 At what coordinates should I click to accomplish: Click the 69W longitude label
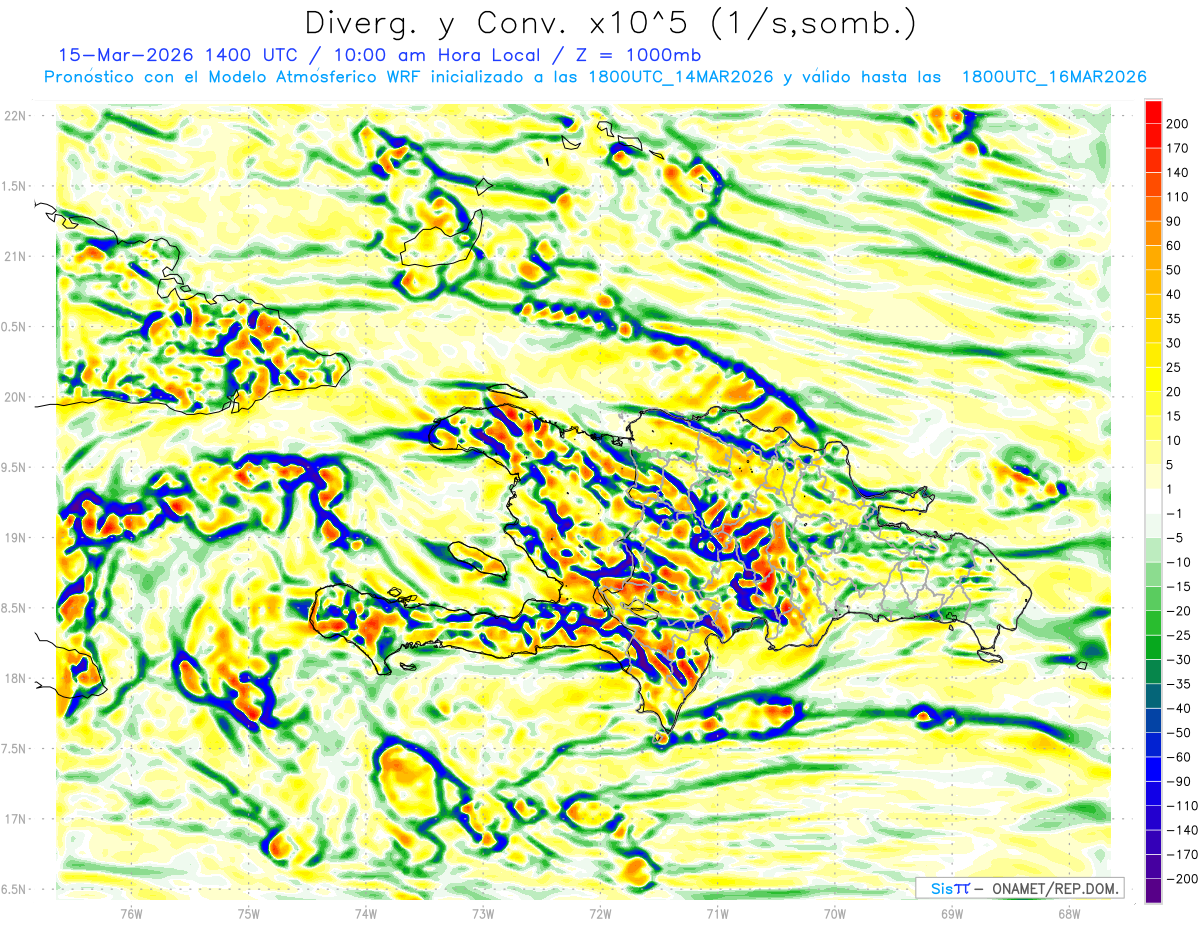coord(952,913)
